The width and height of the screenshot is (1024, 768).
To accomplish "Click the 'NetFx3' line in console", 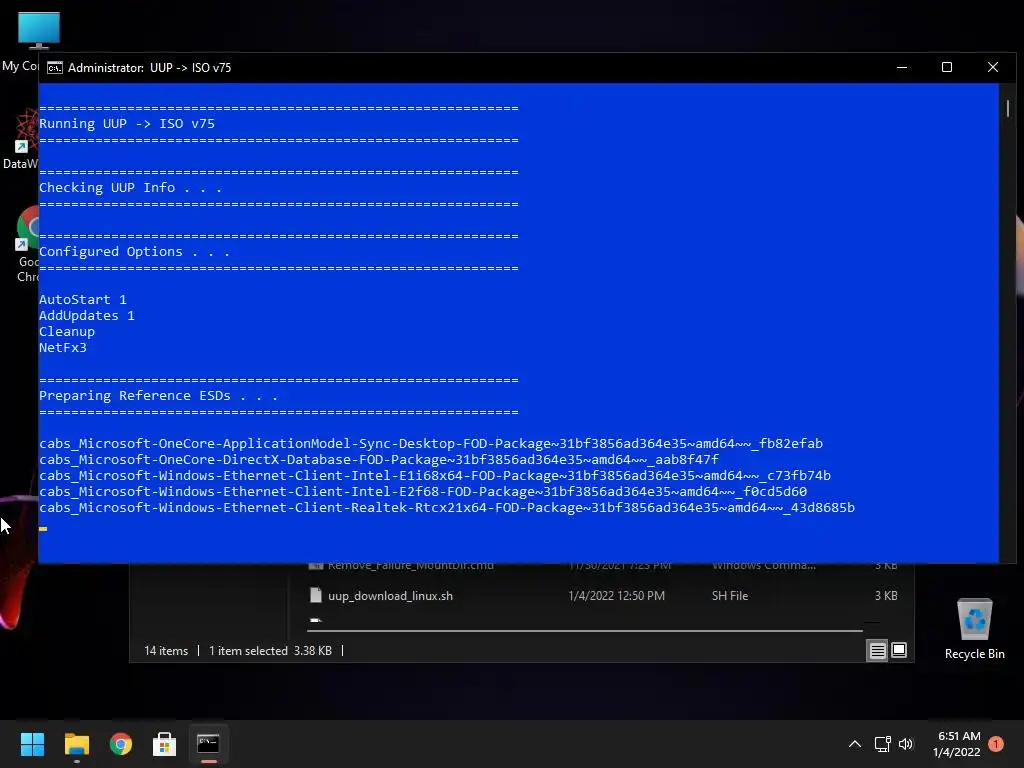I will pyautogui.click(x=63, y=347).
